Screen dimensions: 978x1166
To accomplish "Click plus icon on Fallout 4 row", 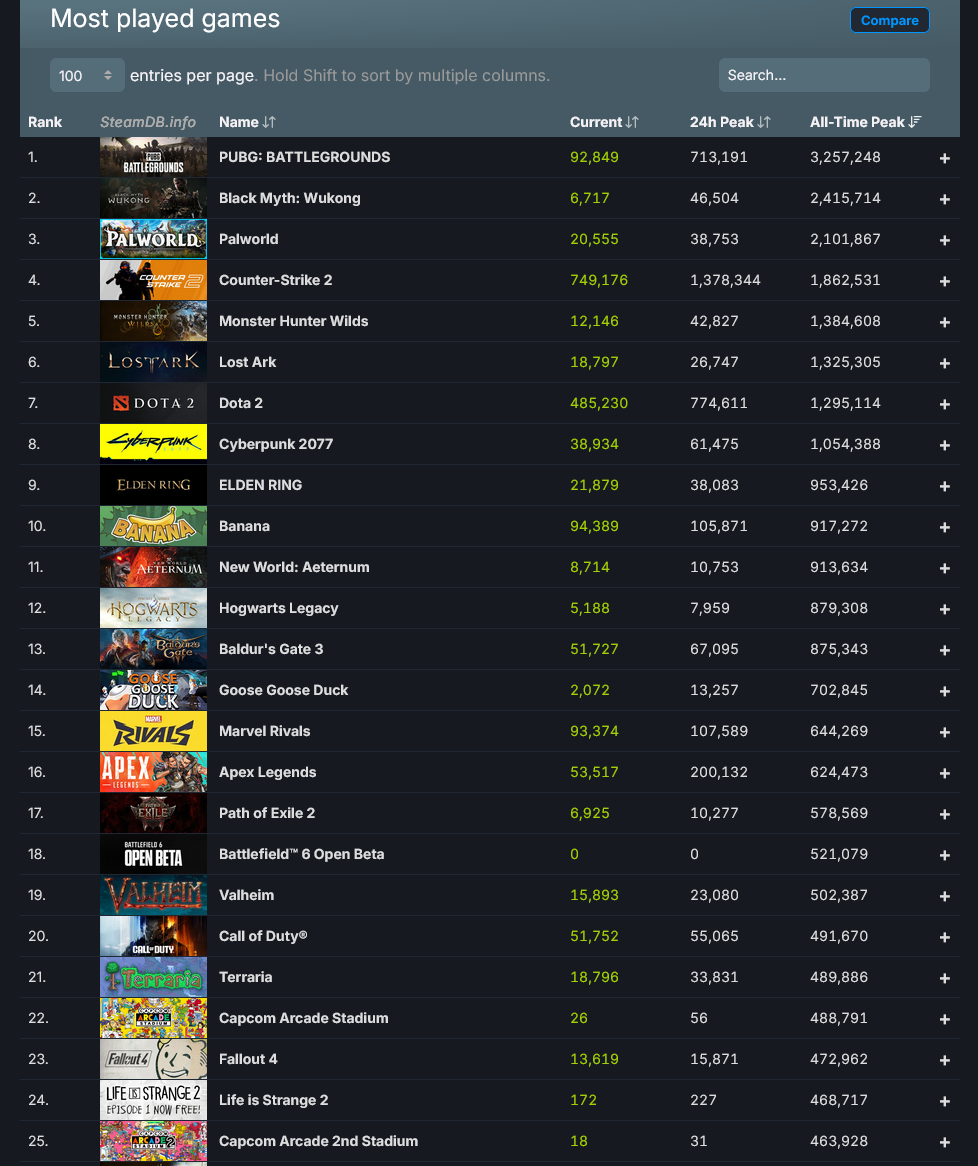I will 945,1060.
